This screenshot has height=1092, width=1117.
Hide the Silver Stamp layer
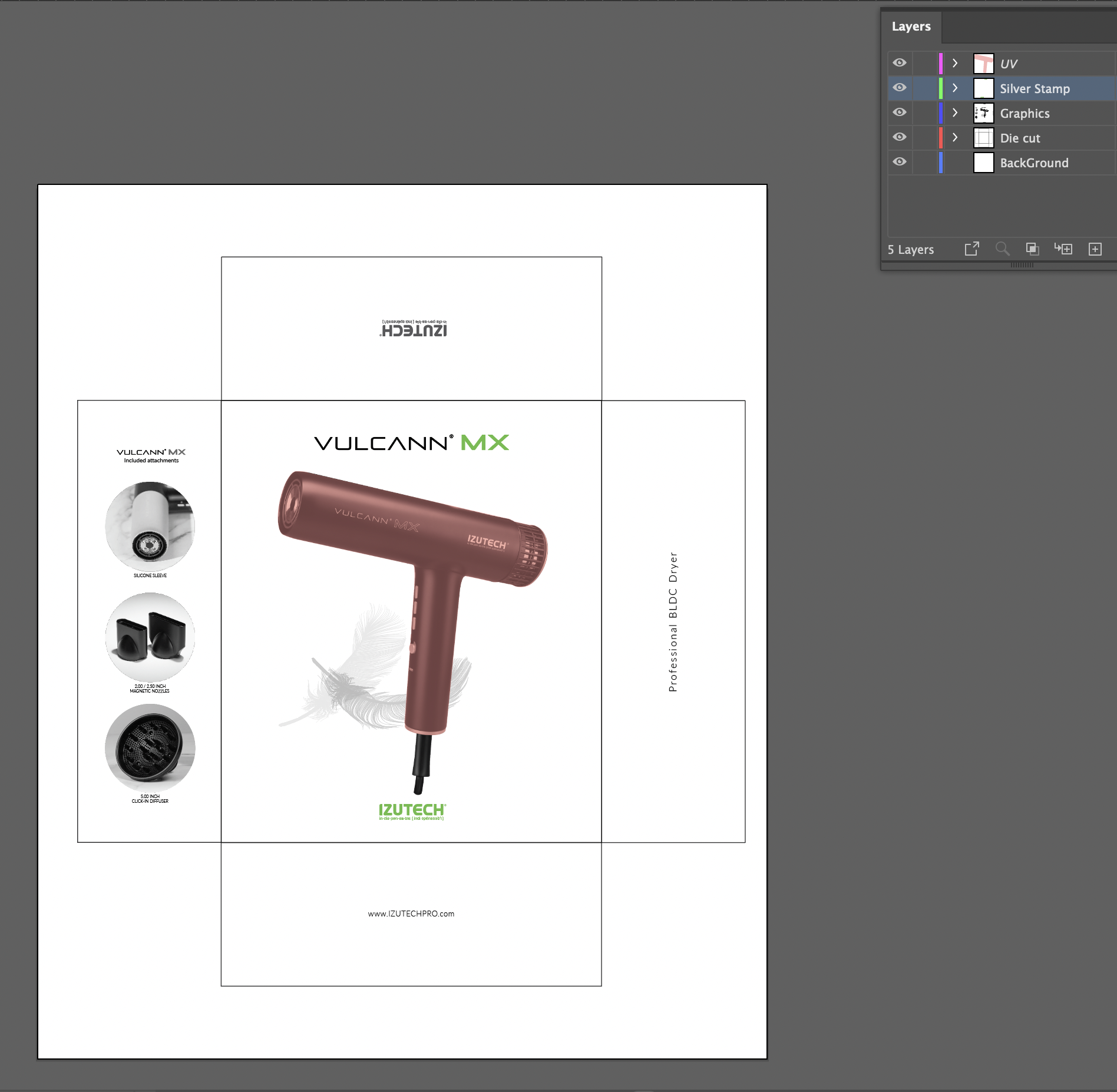tap(899, 88)
